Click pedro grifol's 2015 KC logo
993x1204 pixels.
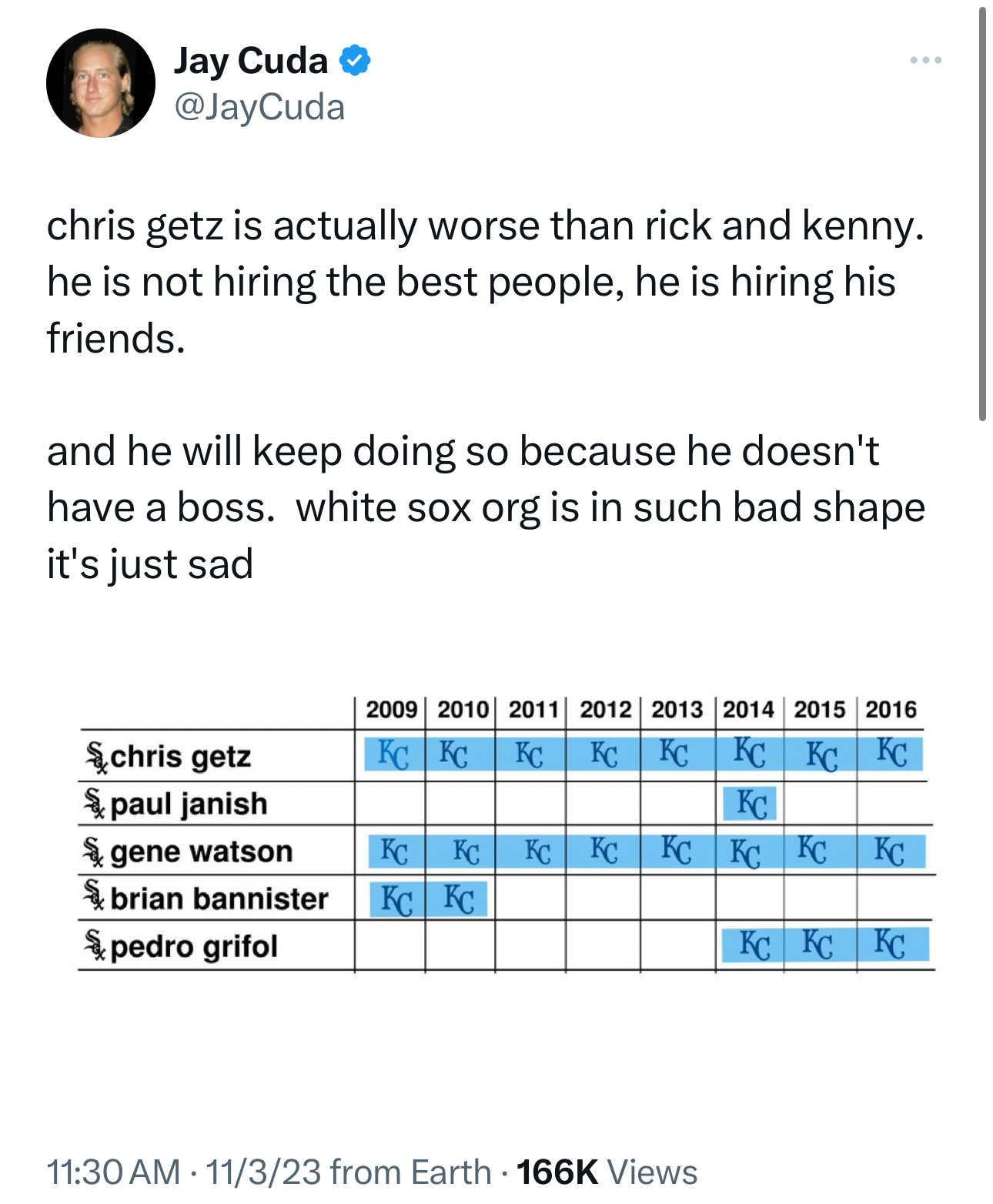pos(817,945)
